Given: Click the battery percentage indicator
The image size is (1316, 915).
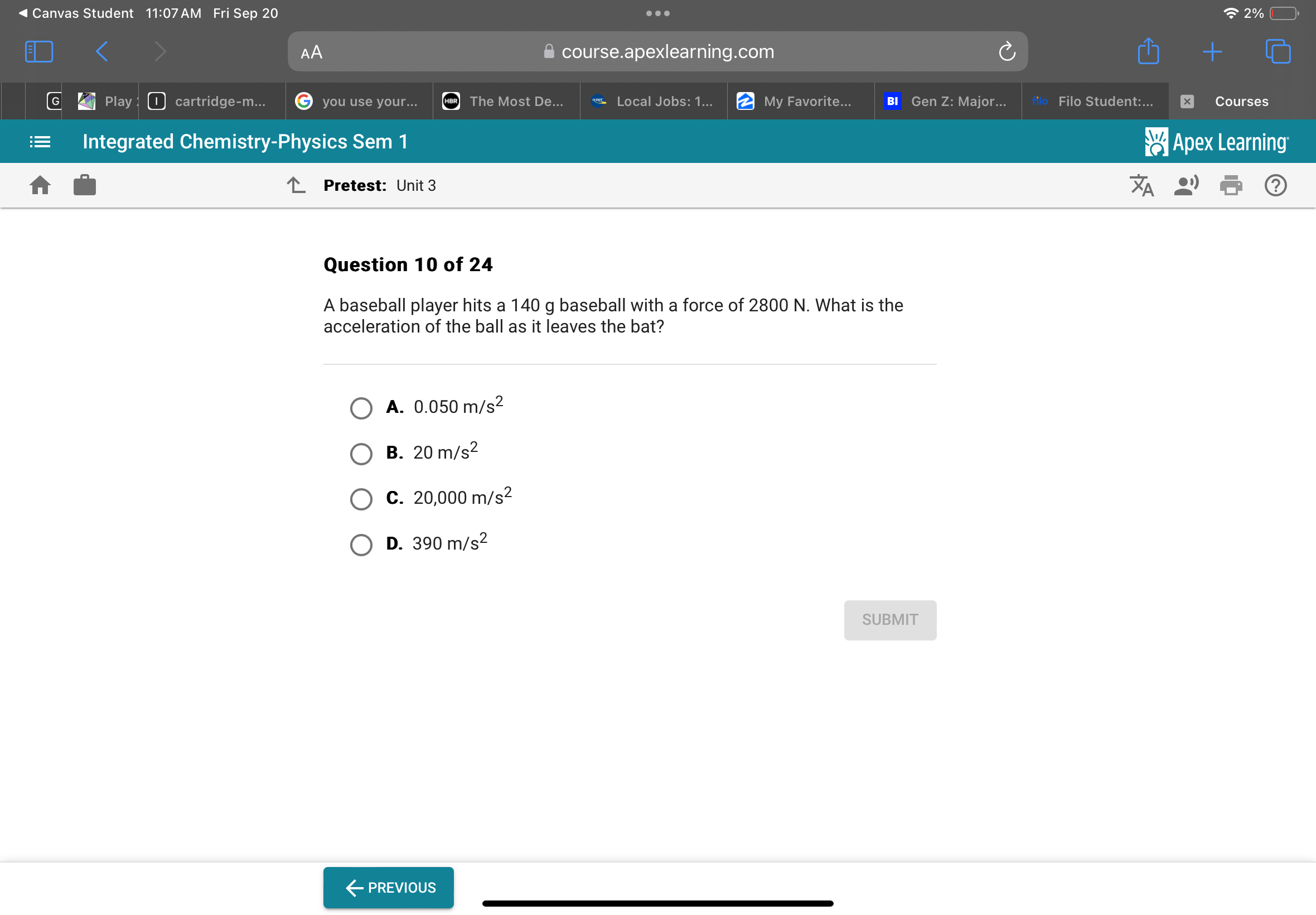Looking at the screenshot, I should point(1255,12).
